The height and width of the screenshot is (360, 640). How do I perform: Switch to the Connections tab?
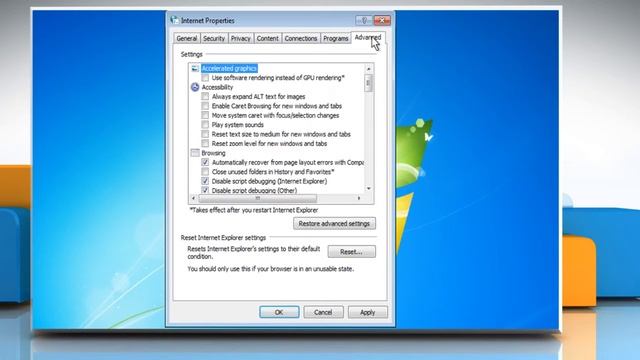(301, 38)
